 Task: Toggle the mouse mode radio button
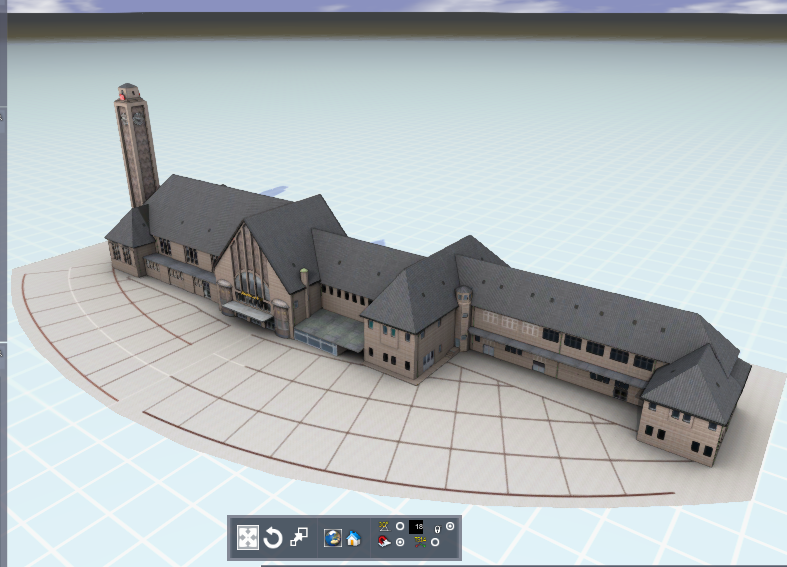[x=450, y=526]
